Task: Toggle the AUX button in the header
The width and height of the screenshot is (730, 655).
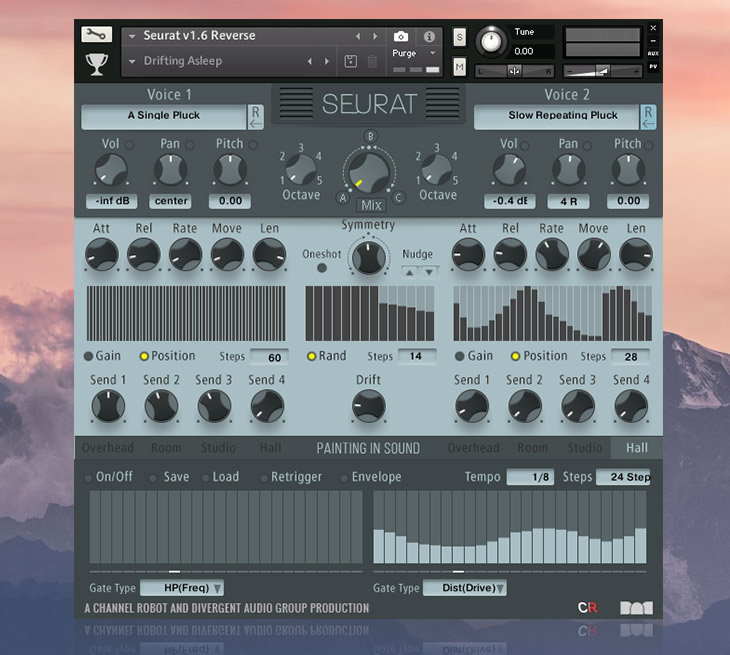Action: (653, 54)
